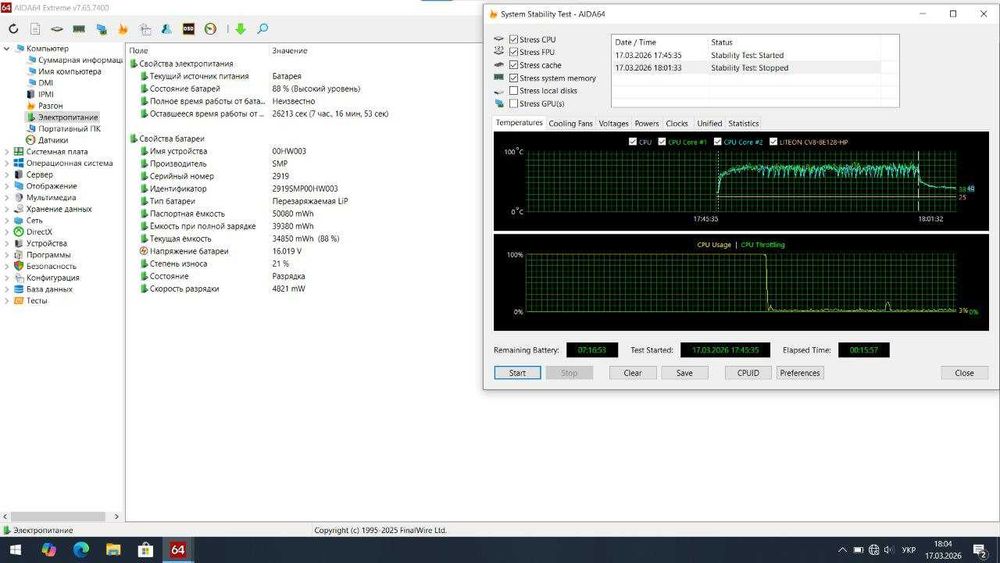The width and height of the screenshot is (1000, 563).
Task: Toggle the Stress FPU checkbox
Action: point(513,52)
